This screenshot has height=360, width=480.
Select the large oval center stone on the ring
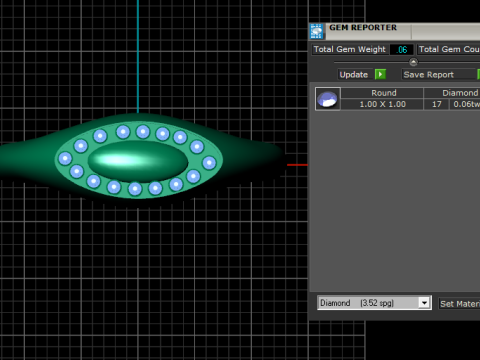coord(138,161)
